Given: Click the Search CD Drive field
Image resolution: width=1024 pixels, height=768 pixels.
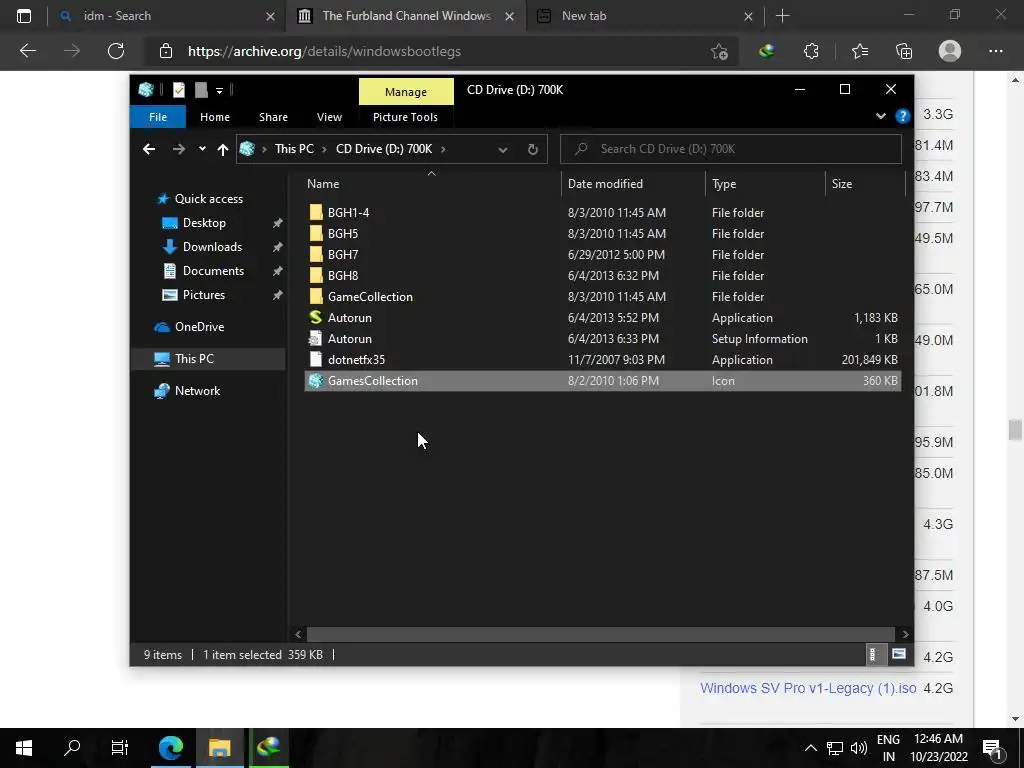Looking at the screenshot, I should (x=731, y=149).
